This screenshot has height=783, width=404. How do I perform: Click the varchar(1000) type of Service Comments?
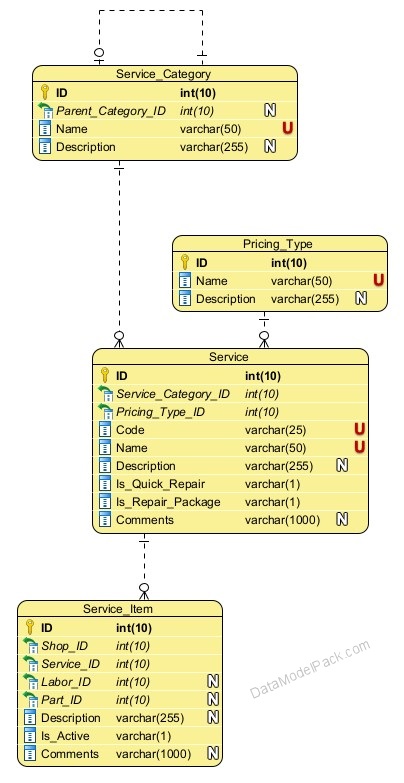point(282,520)
